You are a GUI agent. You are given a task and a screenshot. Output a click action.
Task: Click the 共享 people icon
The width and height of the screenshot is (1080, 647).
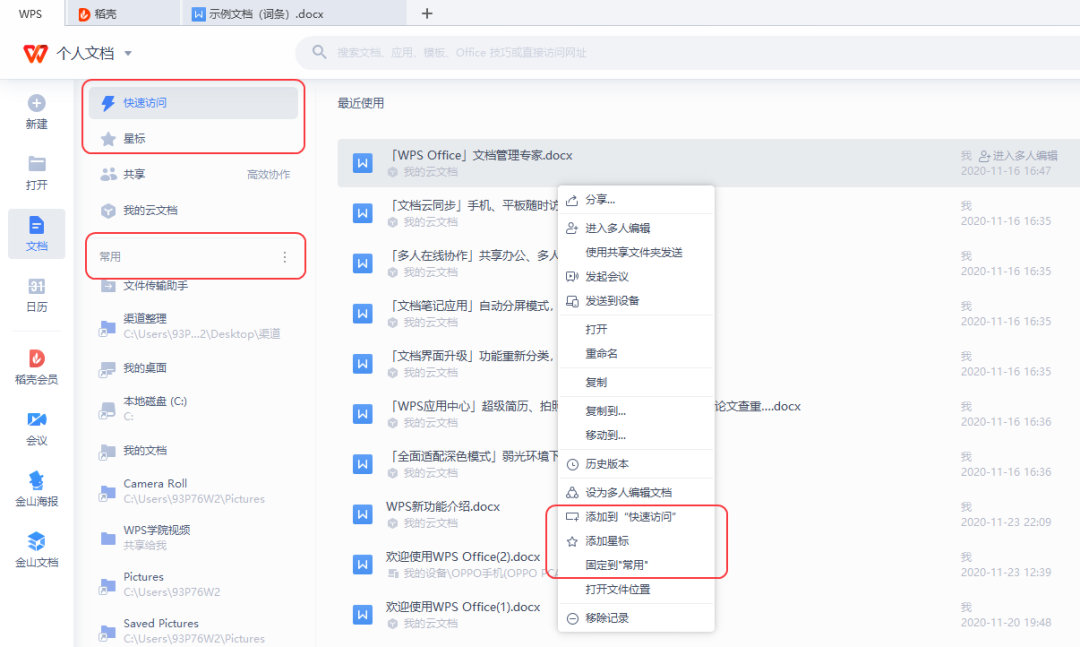coord(108,174)
